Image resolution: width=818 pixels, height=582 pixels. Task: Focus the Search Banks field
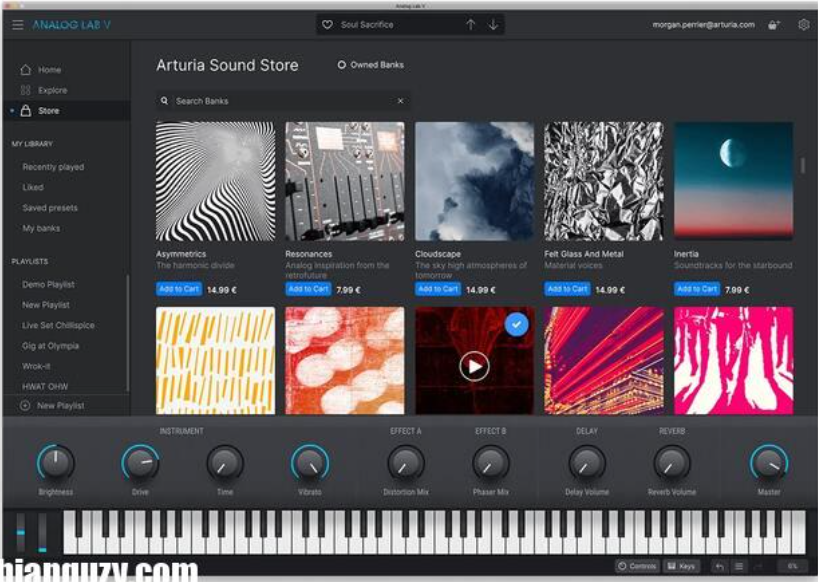(282, 101)
